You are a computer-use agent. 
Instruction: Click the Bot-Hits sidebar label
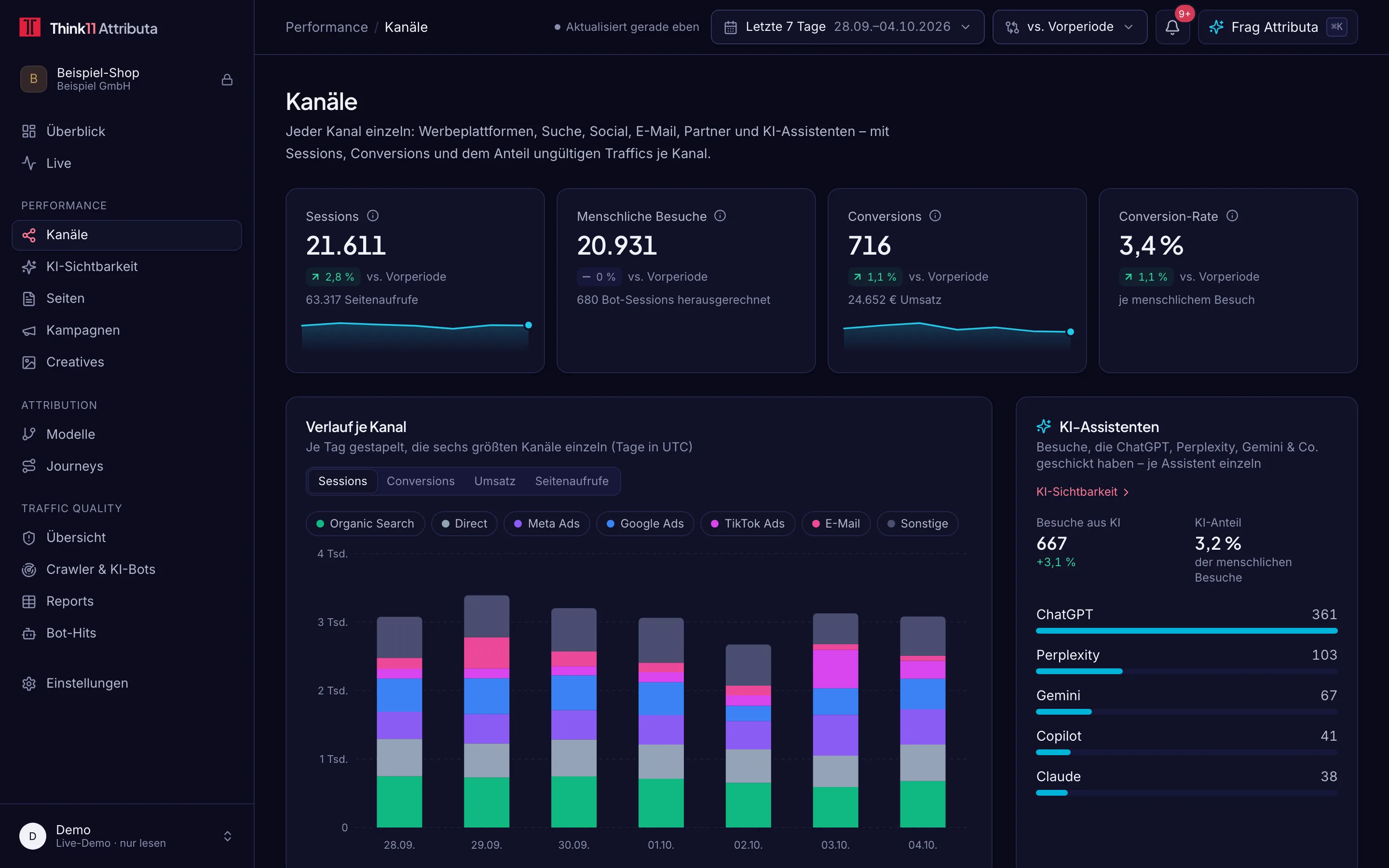pyautogui.click(x=71, y=633)
